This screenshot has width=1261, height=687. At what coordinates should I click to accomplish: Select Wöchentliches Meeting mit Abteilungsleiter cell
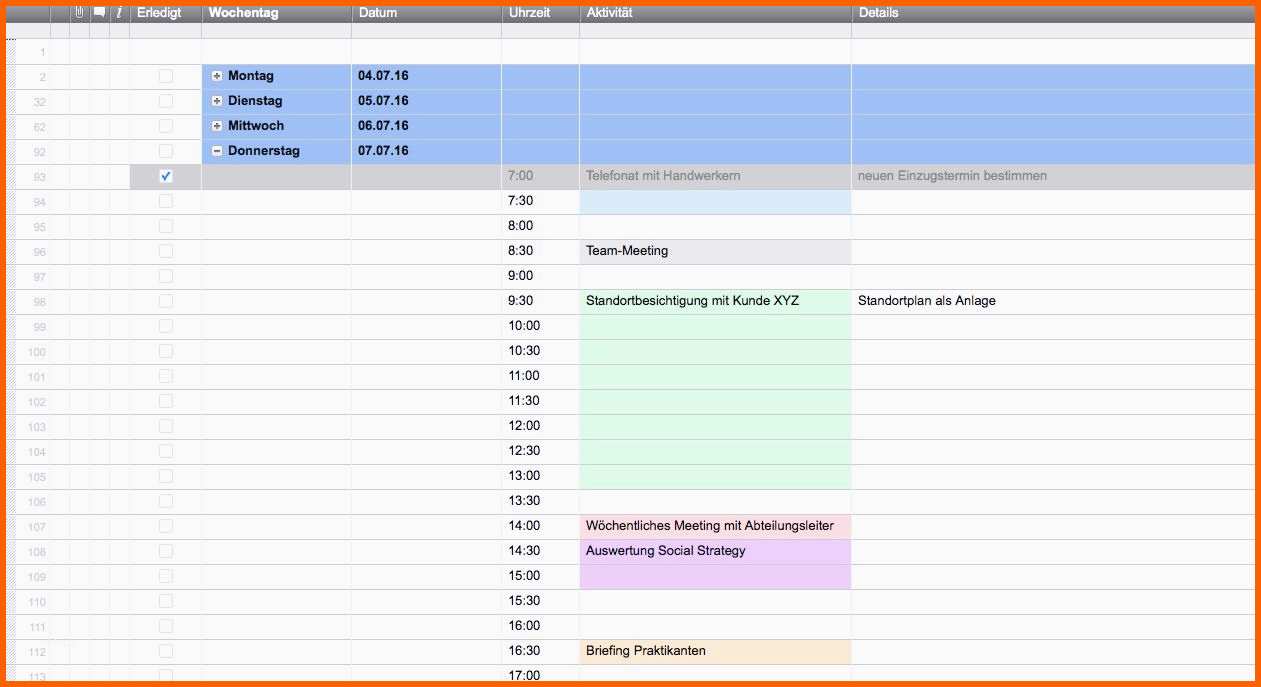click(716, 526)
